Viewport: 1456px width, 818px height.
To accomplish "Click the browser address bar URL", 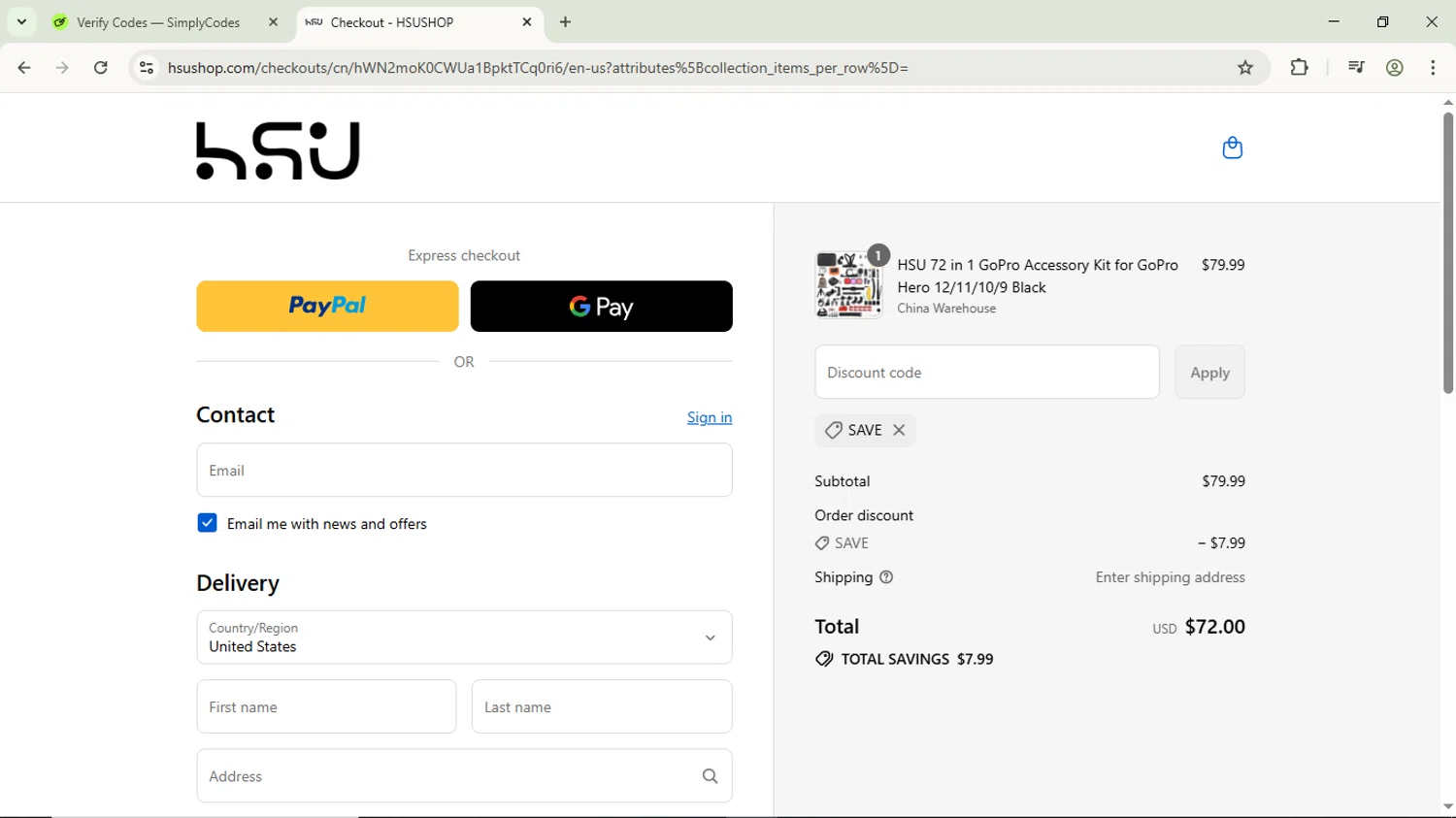I will [x=538, y=68].
